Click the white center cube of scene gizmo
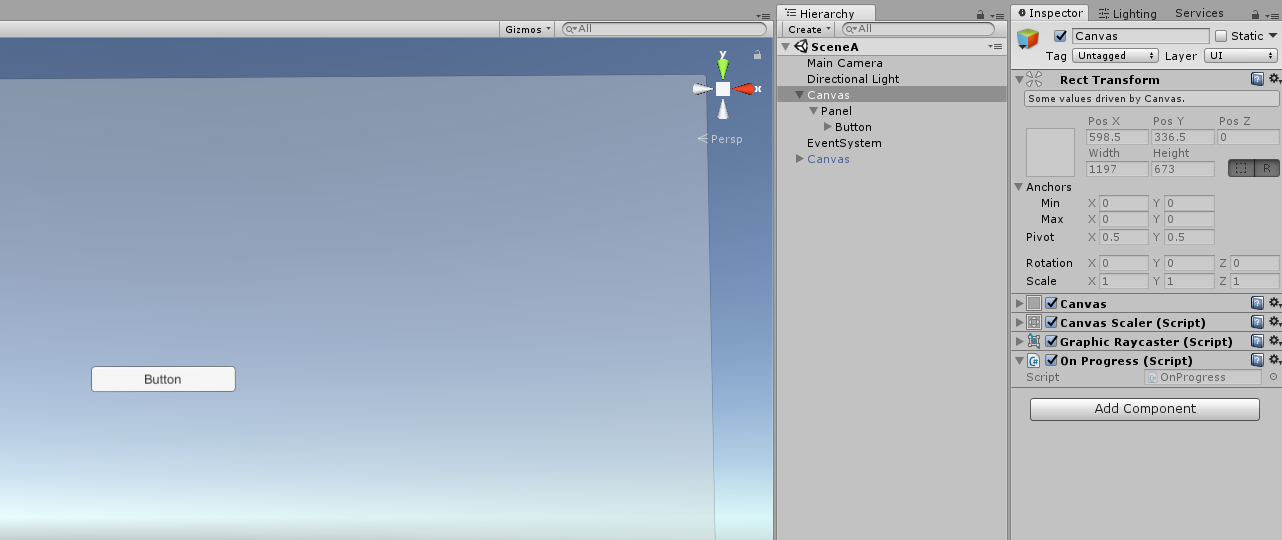This screenshot has width=1282, height=540. (722, 89)
